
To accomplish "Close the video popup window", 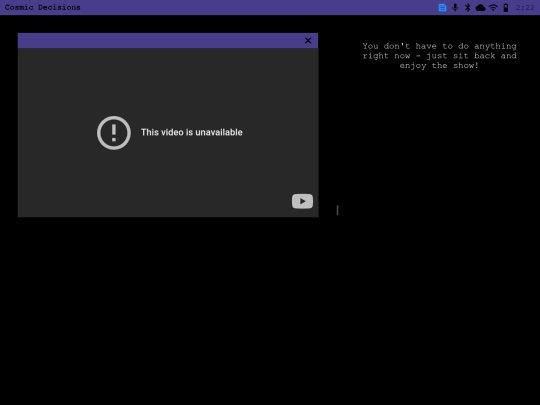I will (308, 41).
